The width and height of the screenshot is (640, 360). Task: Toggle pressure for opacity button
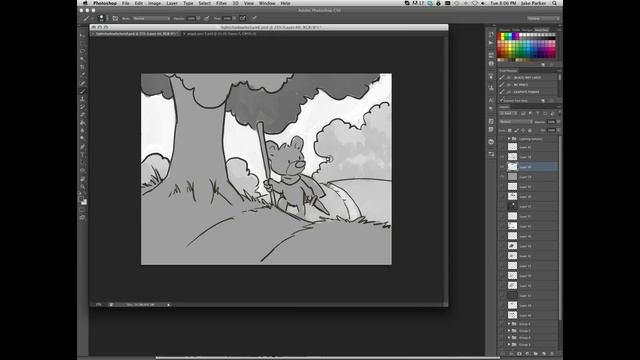(x=207, y=18)
